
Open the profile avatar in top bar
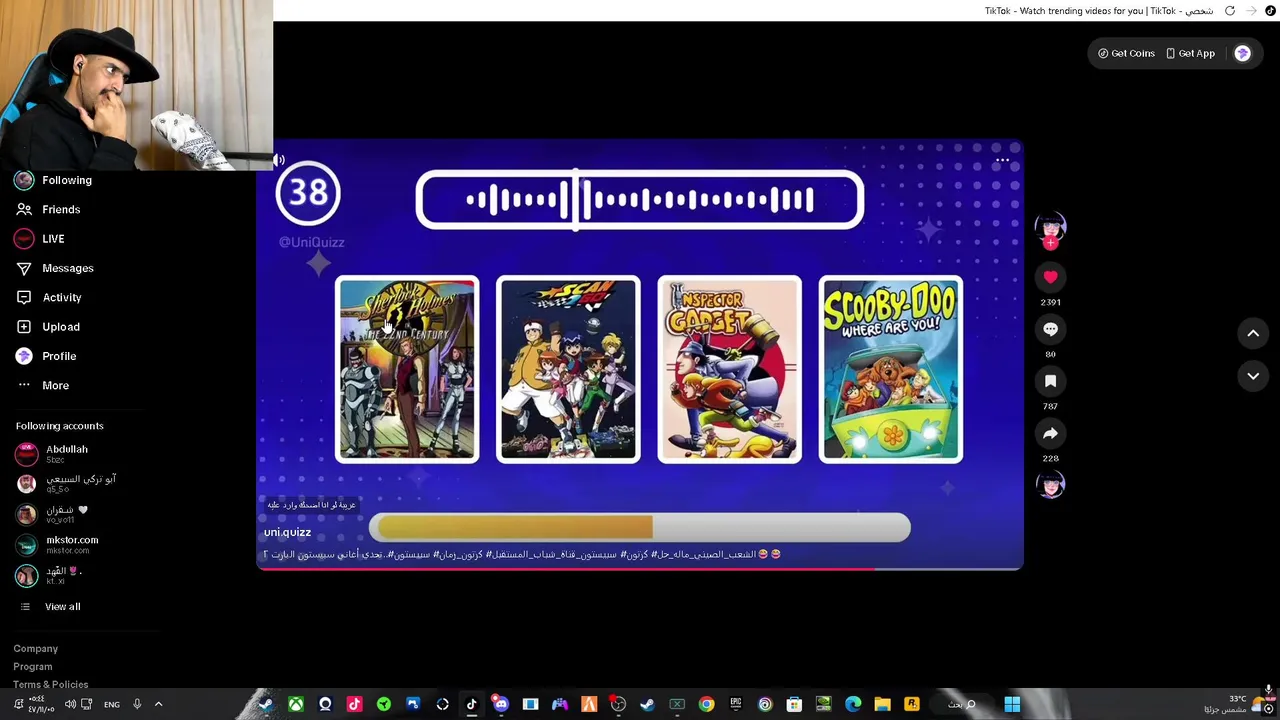(x=1242, y=53)
